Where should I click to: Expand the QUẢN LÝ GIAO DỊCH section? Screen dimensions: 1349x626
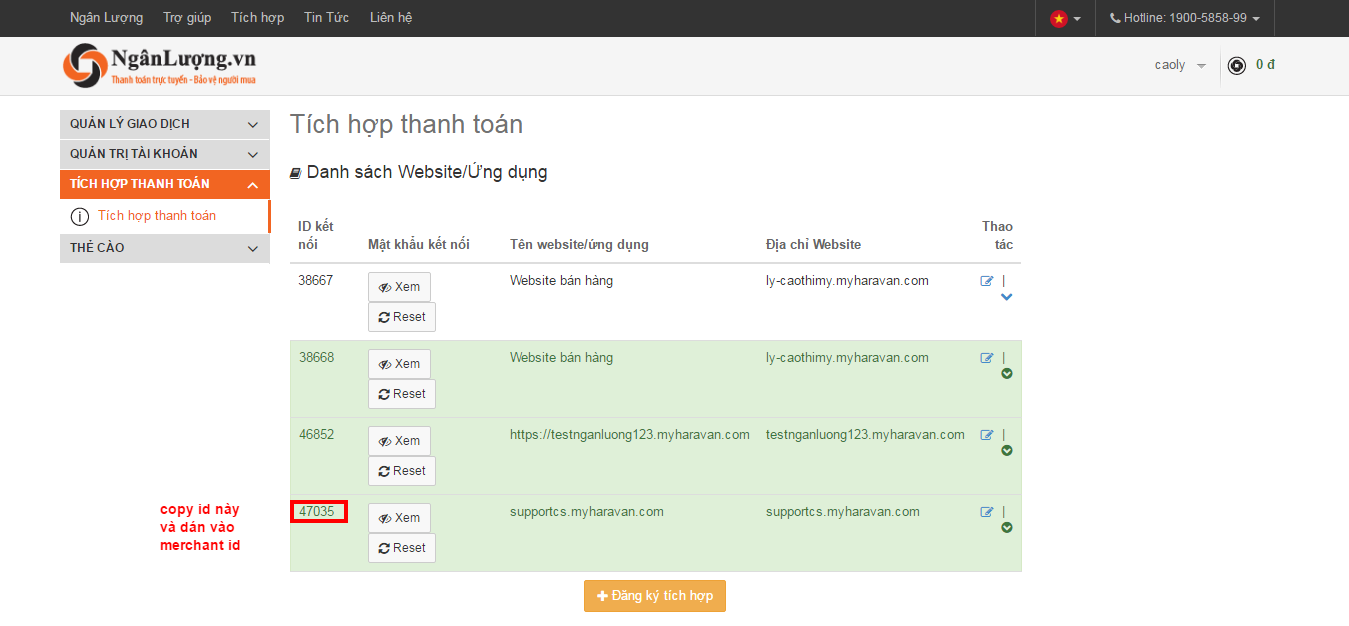pos(165,124)
